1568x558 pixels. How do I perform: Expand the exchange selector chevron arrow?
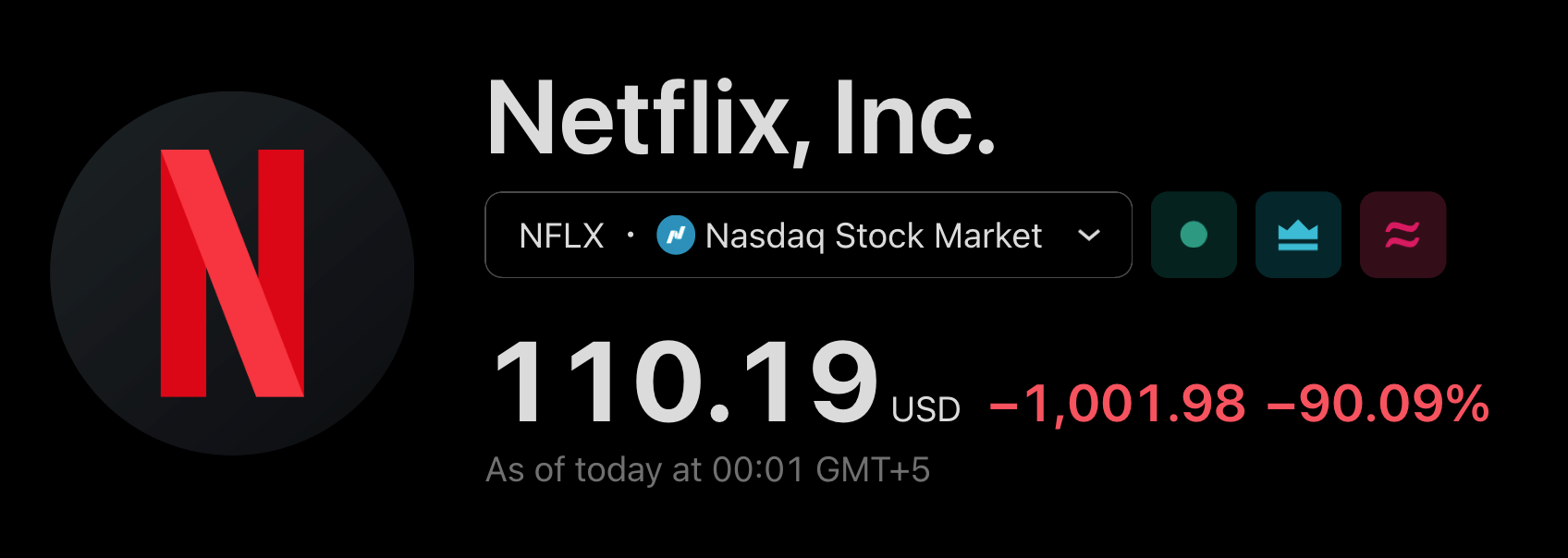click(x=1089, y=236)
